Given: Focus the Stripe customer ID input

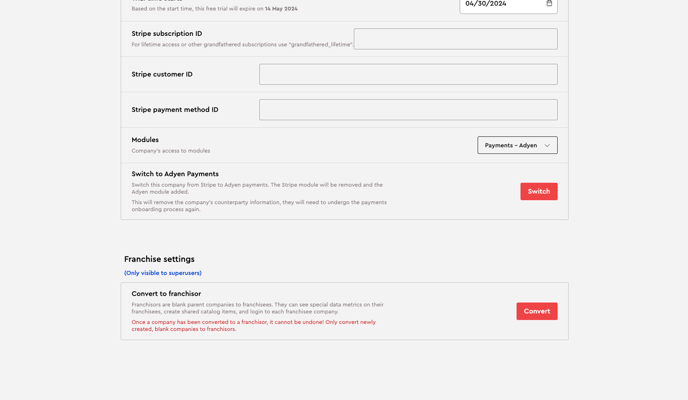Looking at the screenshot, I should coord(408,74).
